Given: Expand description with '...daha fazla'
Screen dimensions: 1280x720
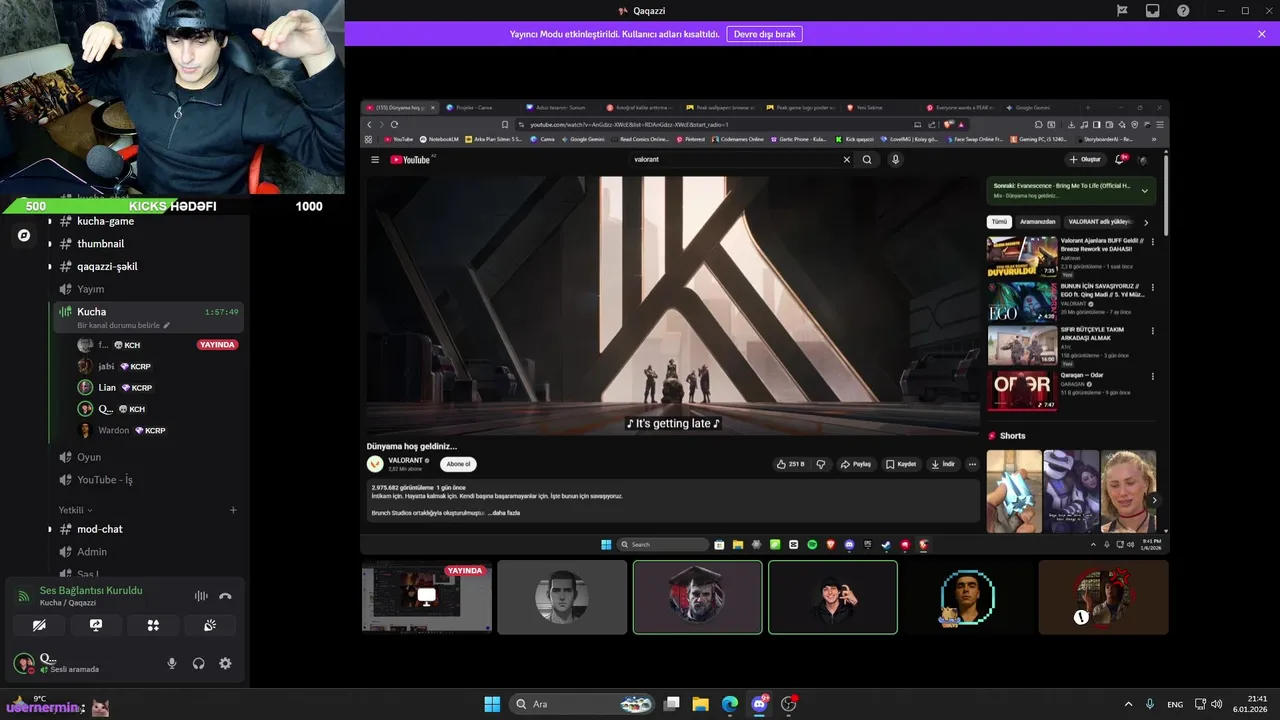Looking at the screenshot, I should [x=504, y=513].
